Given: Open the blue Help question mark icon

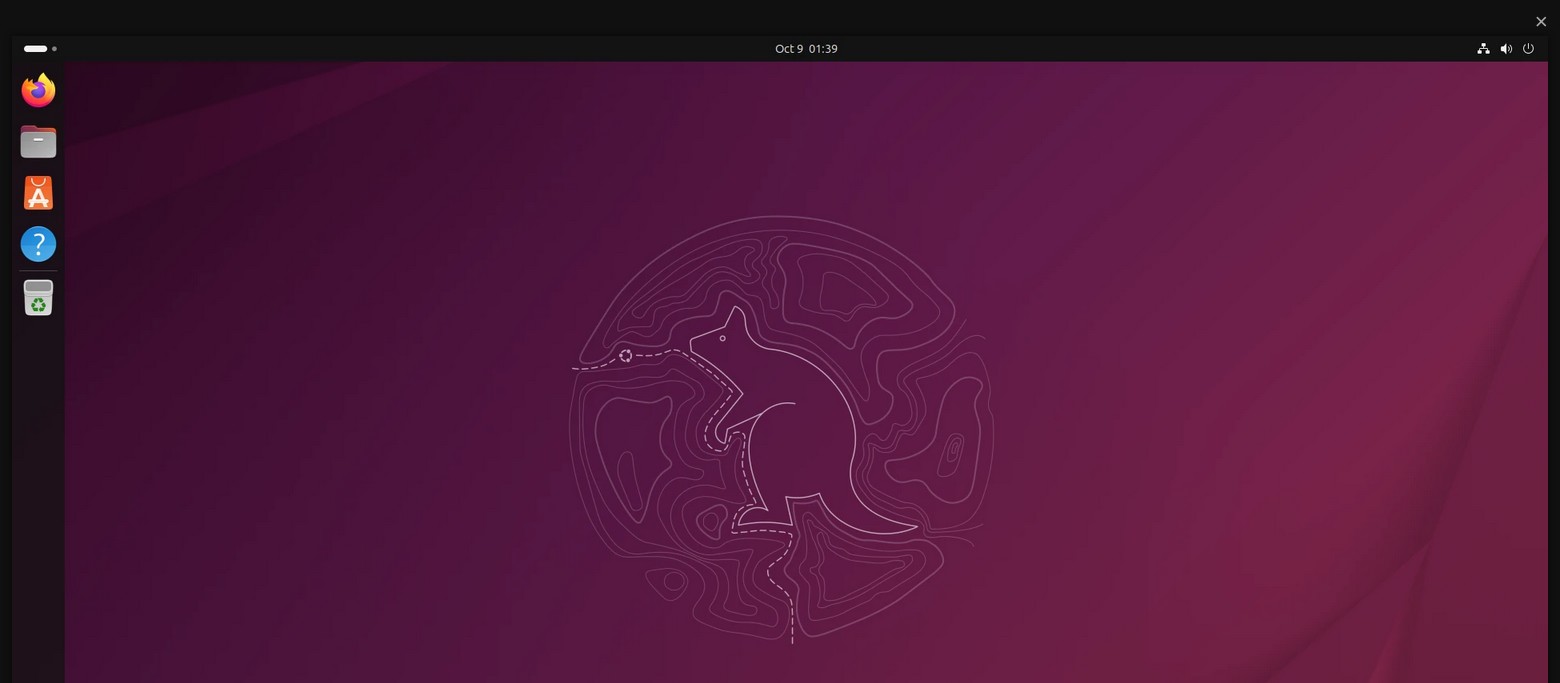Looking at the screenshot, I should click(x=38, y=244).
